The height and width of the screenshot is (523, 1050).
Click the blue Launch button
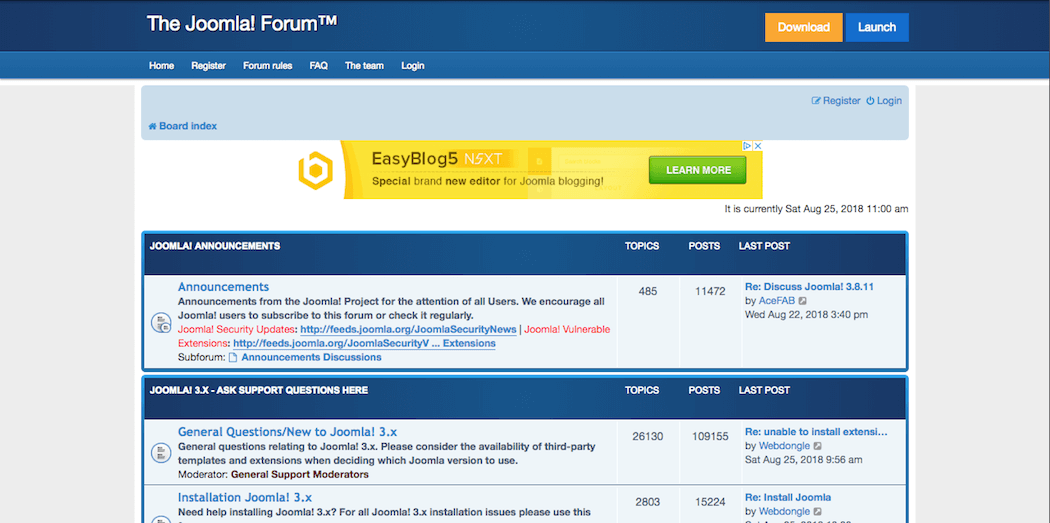point(877,27)
